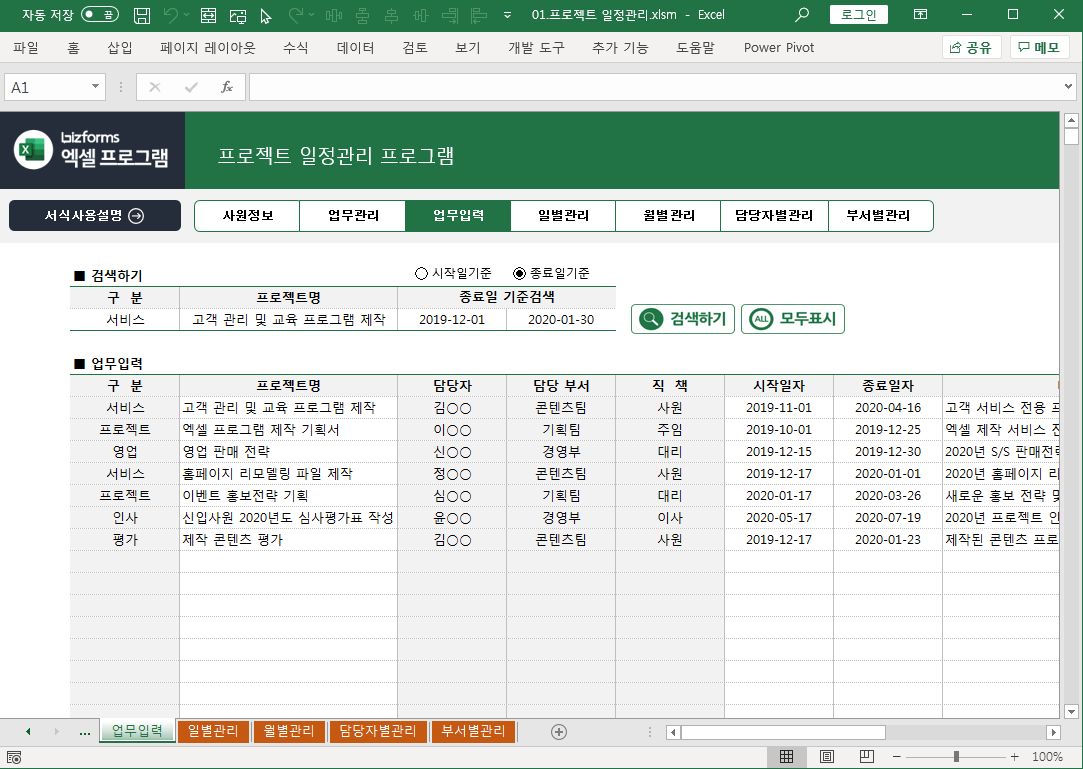Open the 수식 ribbon tab
The width and height of the screenshot is (1083, 769).
[296, 48]
